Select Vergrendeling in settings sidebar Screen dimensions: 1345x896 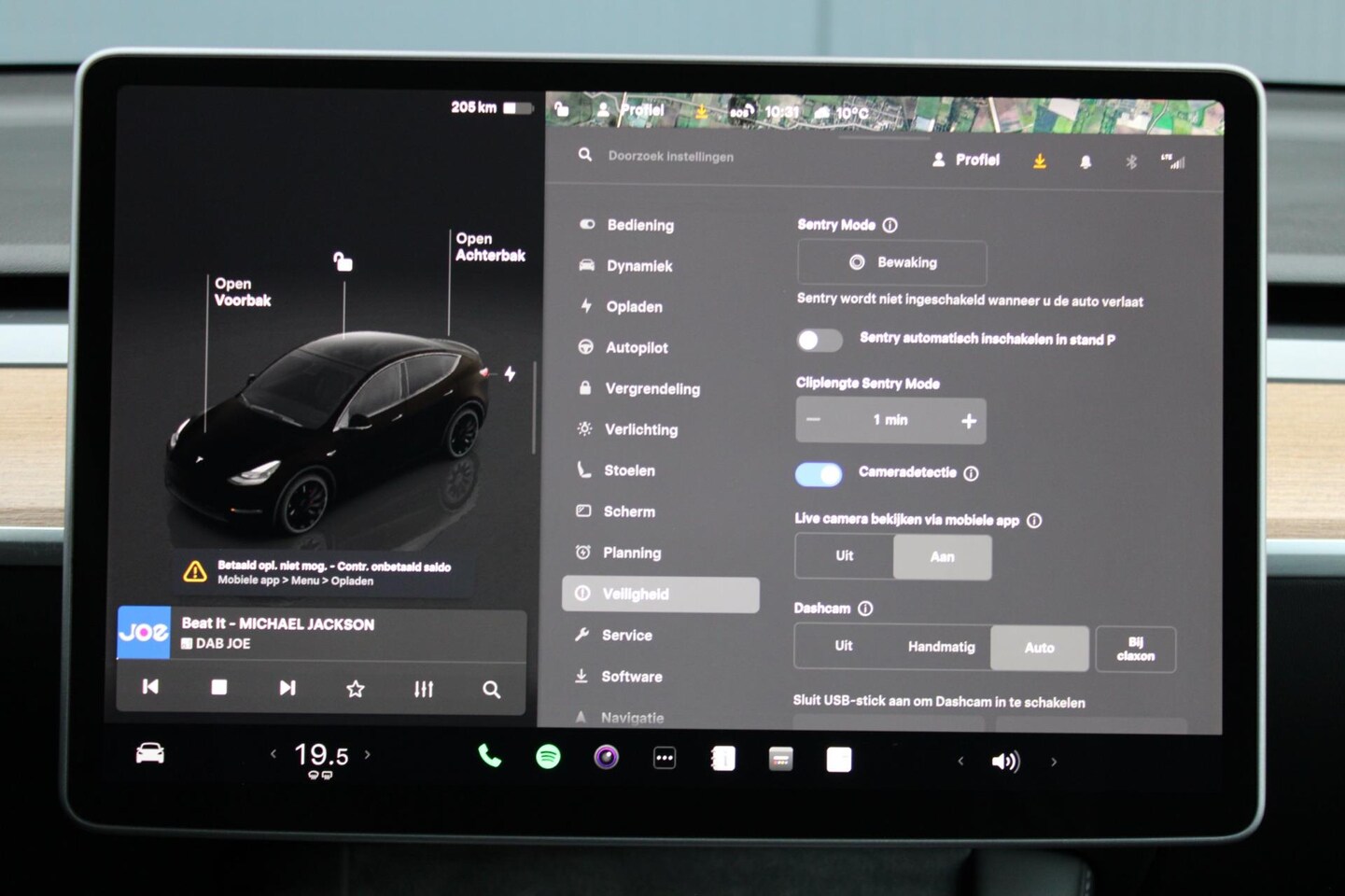coord(651,389)
